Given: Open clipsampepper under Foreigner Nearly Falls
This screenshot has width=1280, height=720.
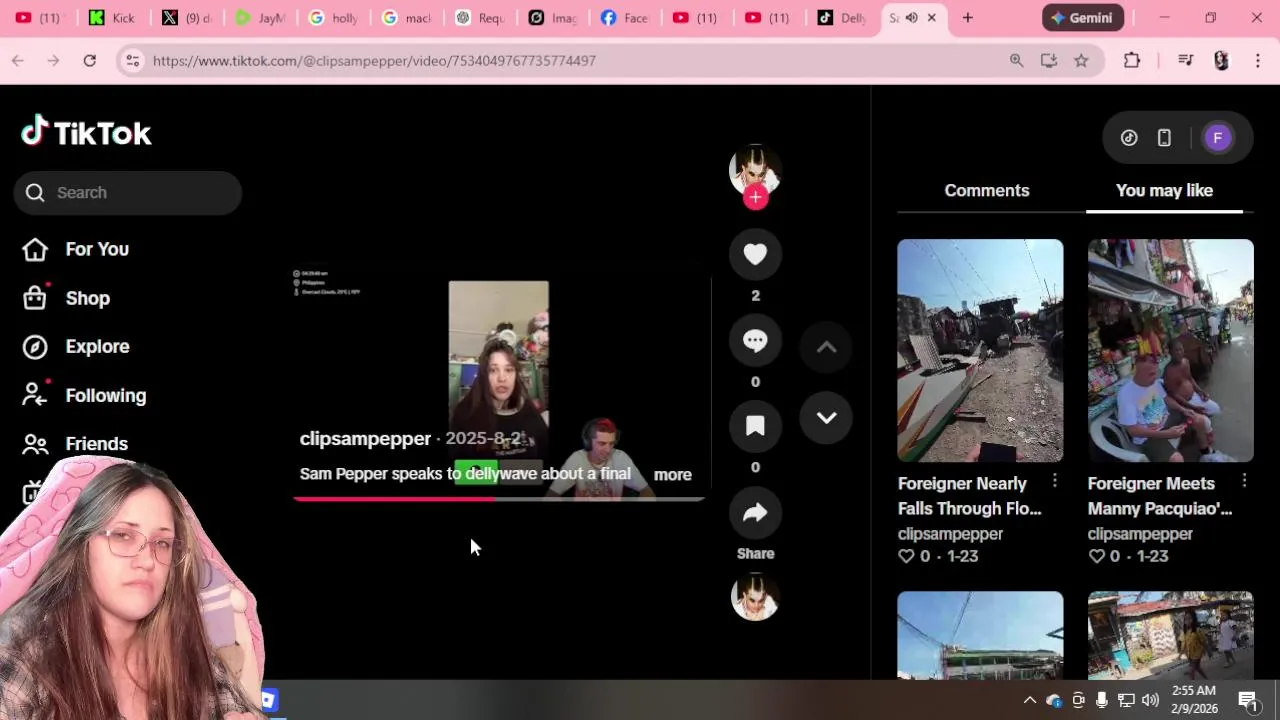Looking at the screenshot, I should tap(950, 534).
